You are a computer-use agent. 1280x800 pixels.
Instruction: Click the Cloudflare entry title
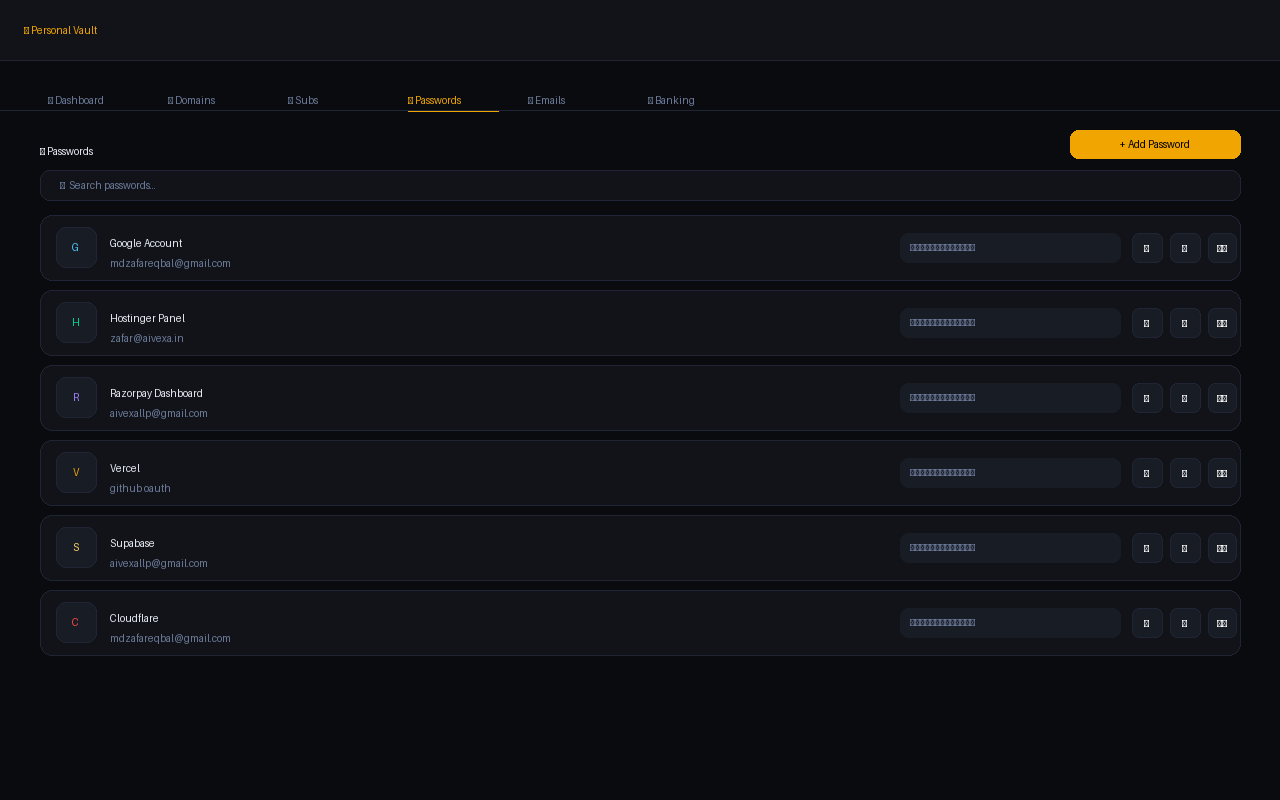pos(134,618)
